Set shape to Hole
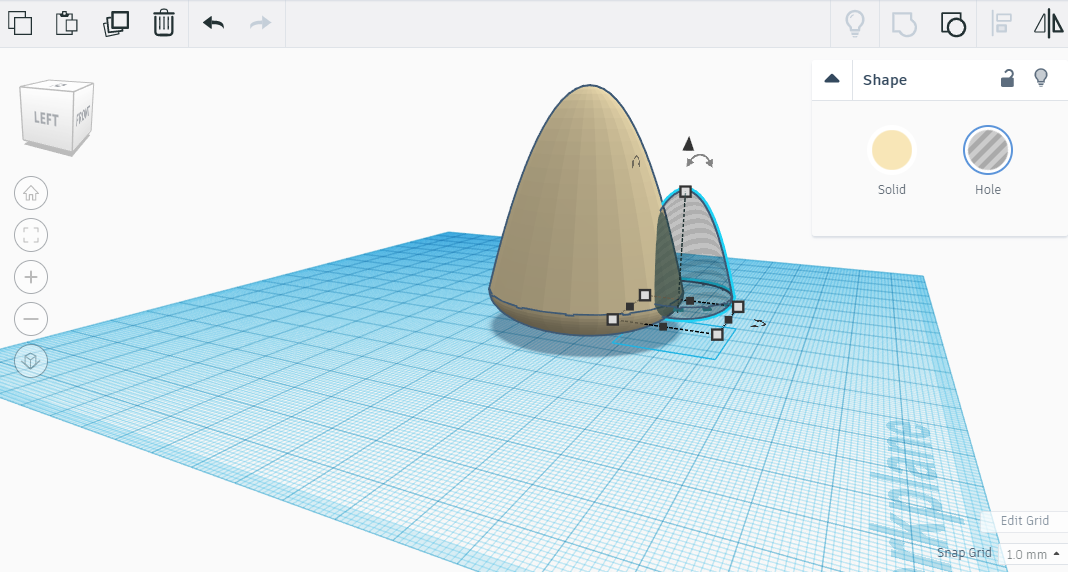The image size is (1068, 572). pos(988,150)
